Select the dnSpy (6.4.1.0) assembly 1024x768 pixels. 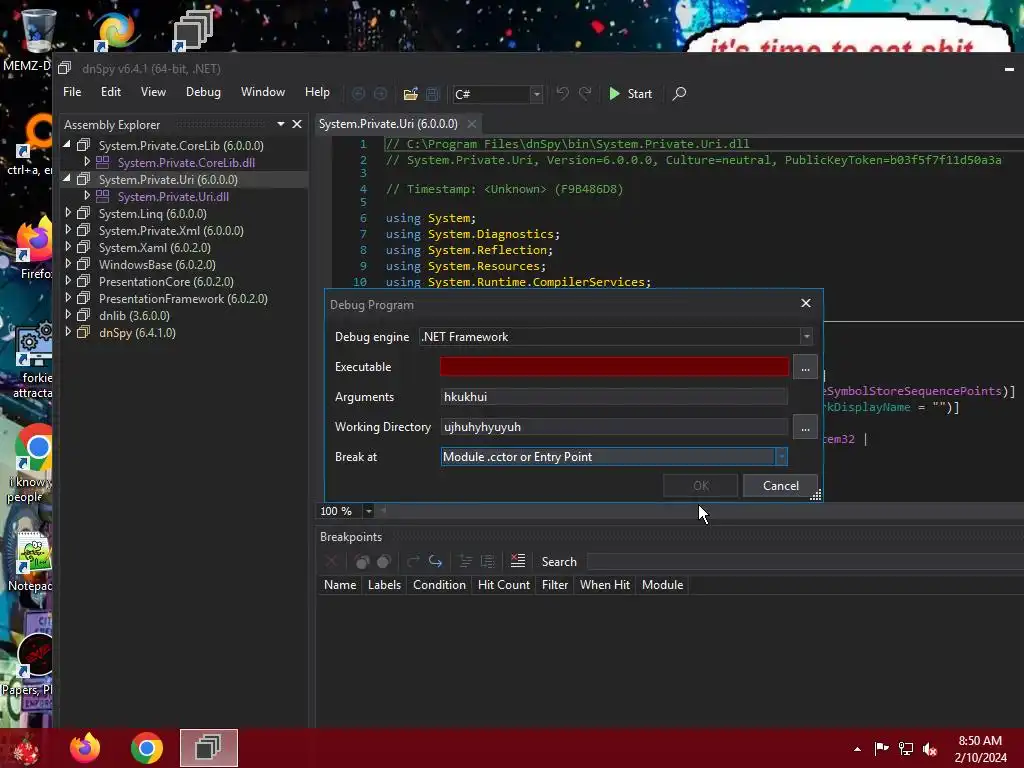click(x=137, y=332)
